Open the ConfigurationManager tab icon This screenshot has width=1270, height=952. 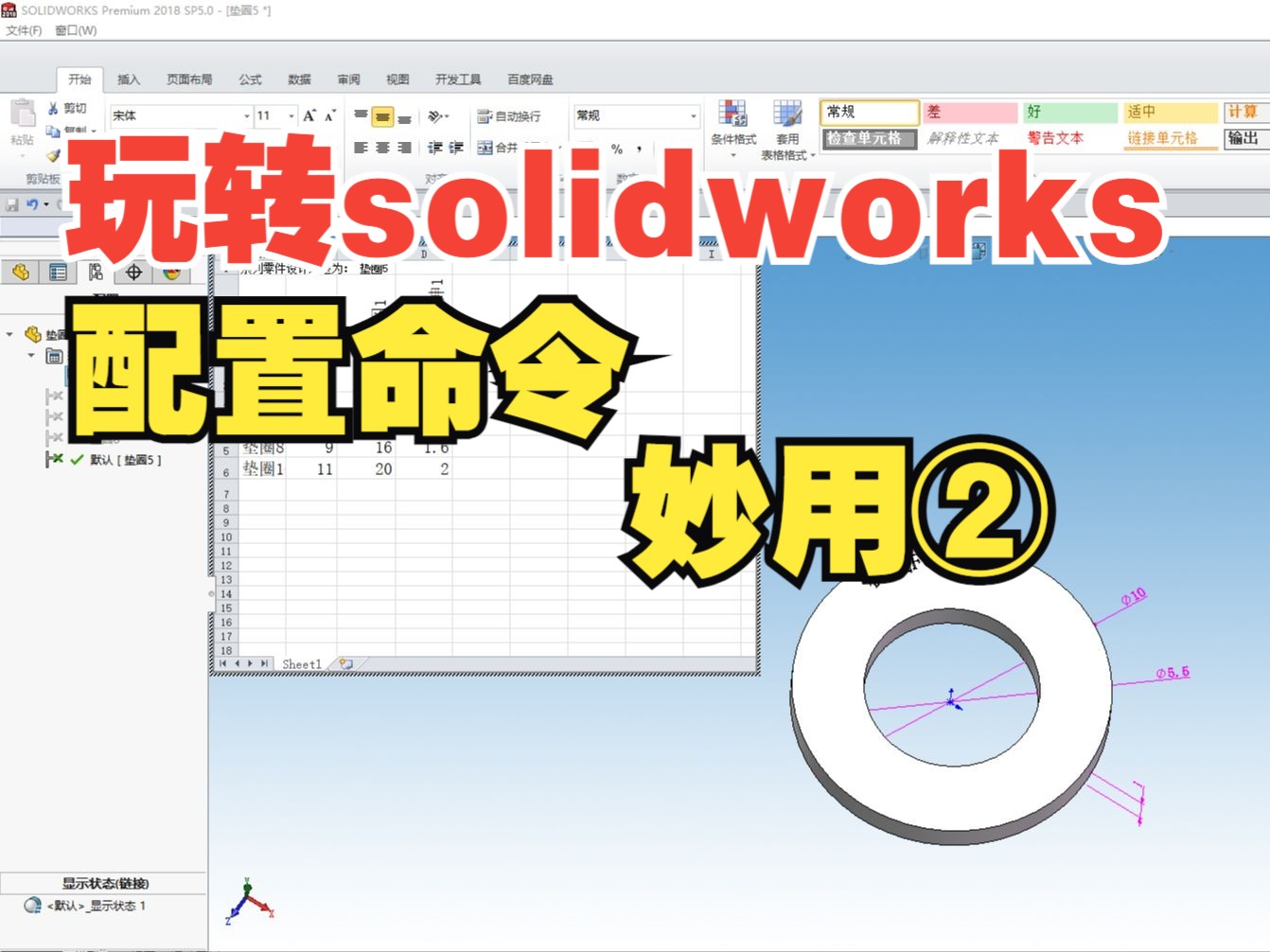[96, 273]
